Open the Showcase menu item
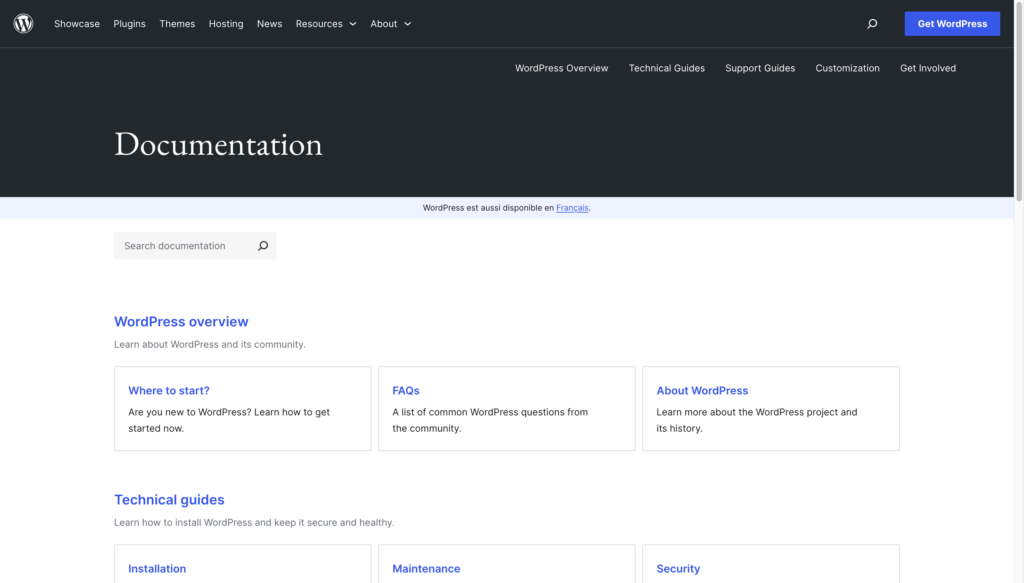1024x583 pixels. pyautogui.click(x=77, y=24)
